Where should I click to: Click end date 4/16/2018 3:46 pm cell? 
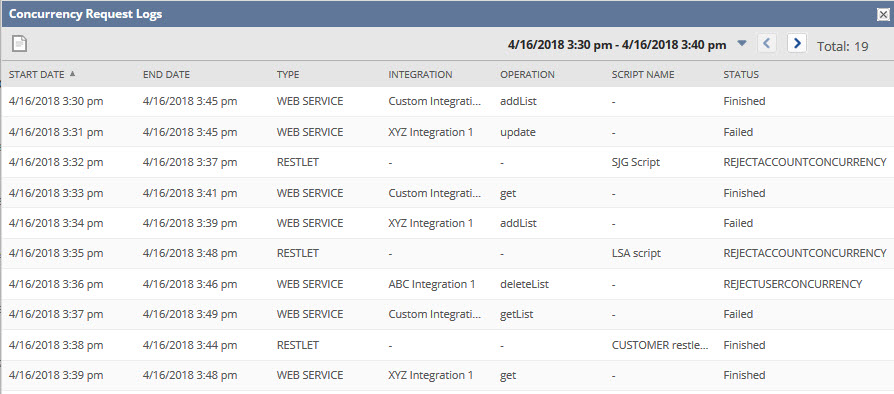(x=190, y=284)
